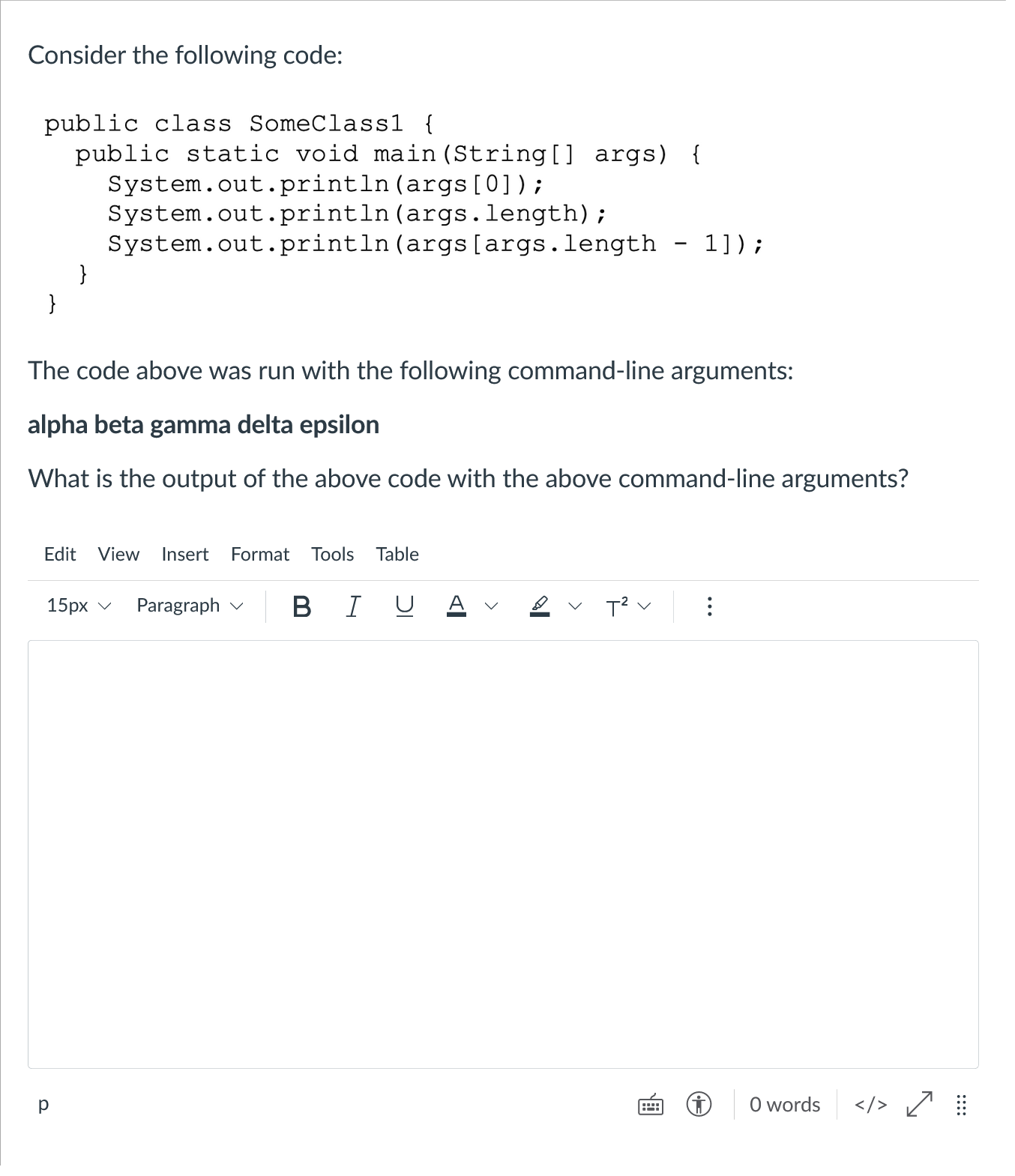
Task: Click the 0 words counter
Action: click(783, 1104)
